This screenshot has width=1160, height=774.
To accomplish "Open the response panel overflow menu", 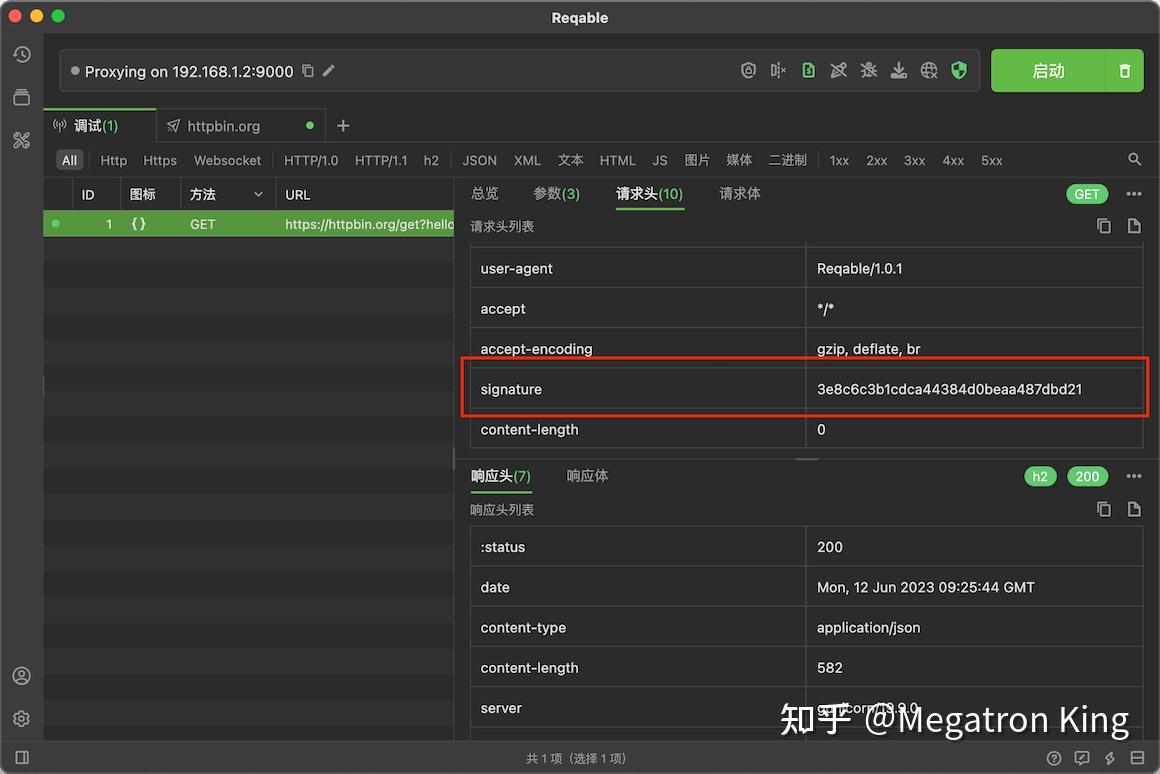I will 1133,476.
